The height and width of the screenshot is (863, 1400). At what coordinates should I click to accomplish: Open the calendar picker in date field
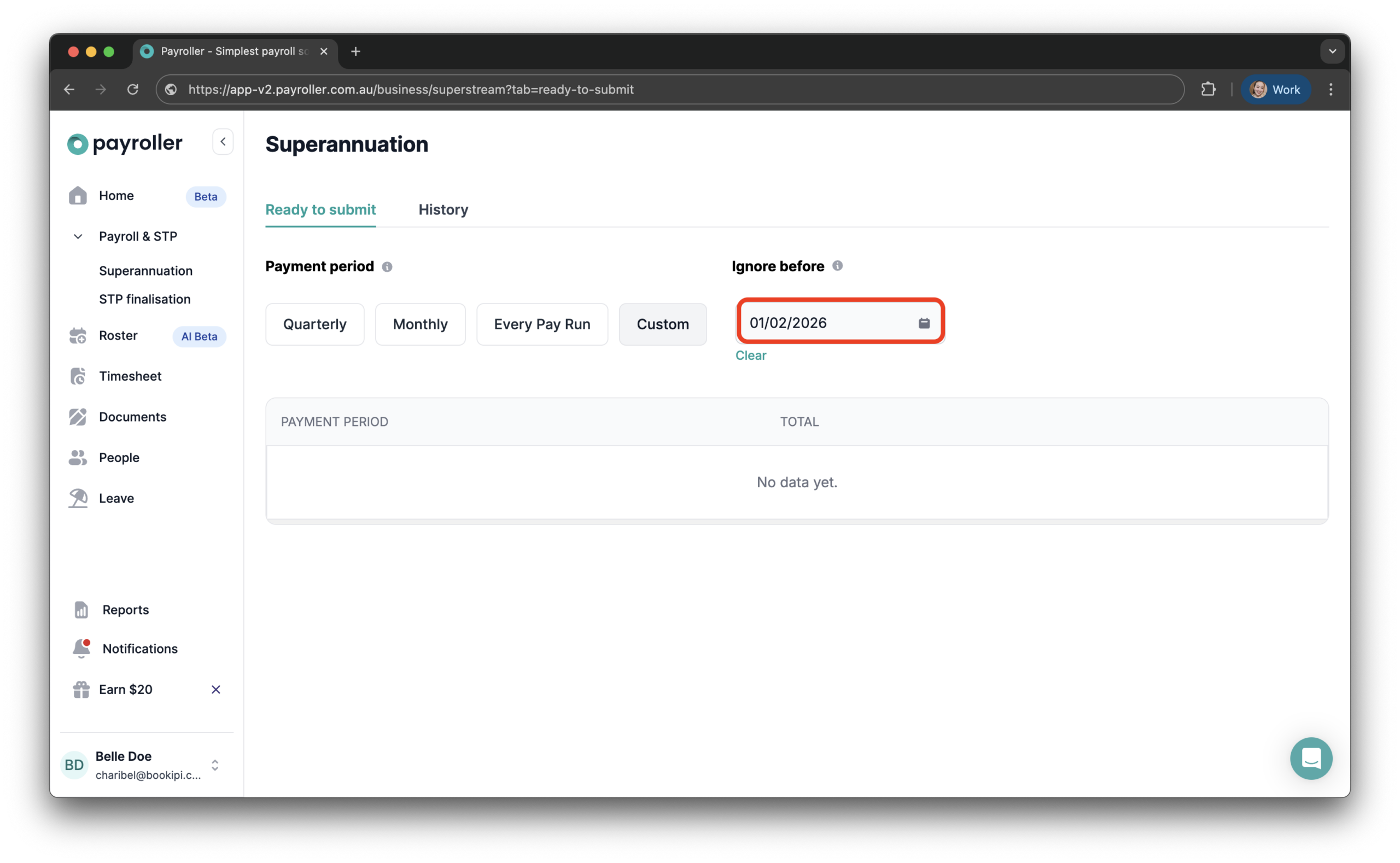[924, 323]
